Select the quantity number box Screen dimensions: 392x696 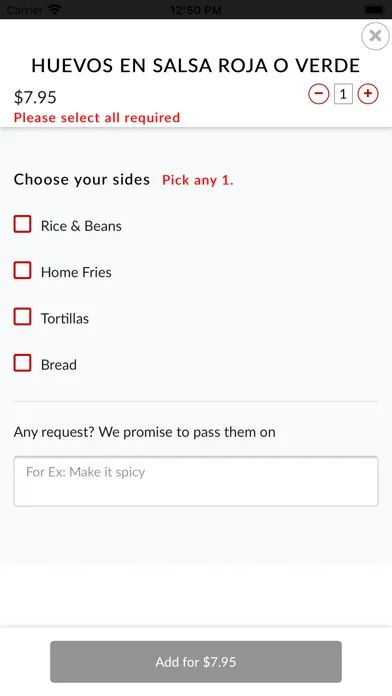click(343, 94)
